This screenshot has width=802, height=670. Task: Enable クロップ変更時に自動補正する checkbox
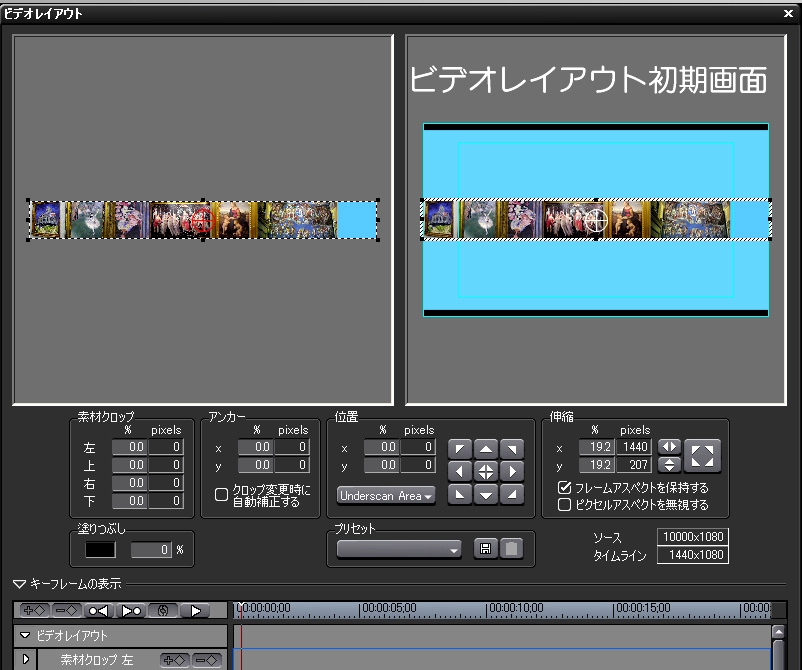pos(222,494)
